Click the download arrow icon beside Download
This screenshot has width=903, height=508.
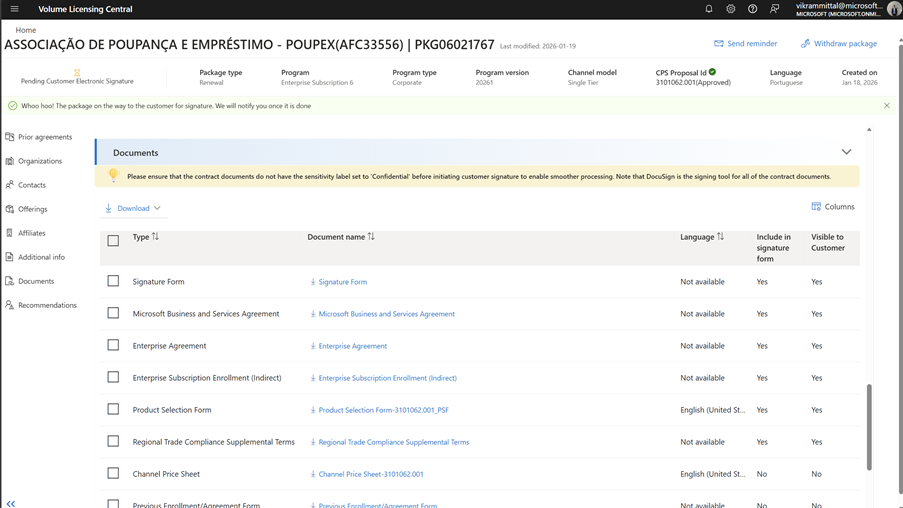click(x=108, y=208)
